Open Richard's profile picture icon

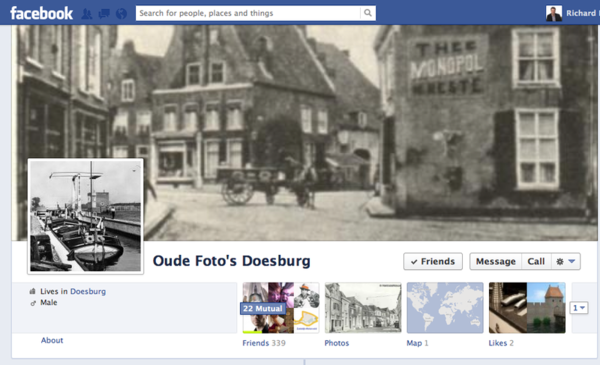click(554, 13)
